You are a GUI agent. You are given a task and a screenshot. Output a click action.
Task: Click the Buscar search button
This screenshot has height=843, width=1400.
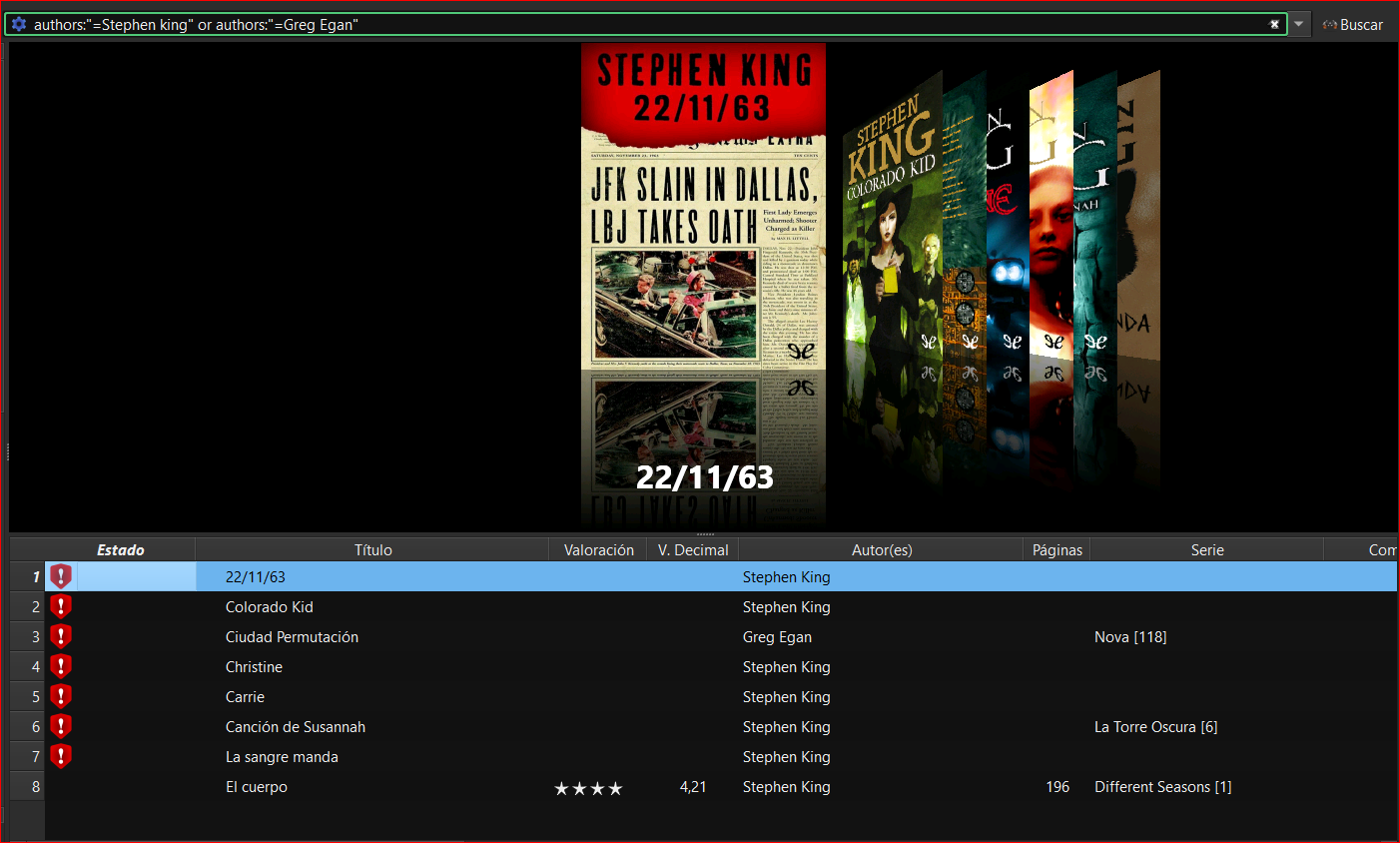(x=1353, y=24)
